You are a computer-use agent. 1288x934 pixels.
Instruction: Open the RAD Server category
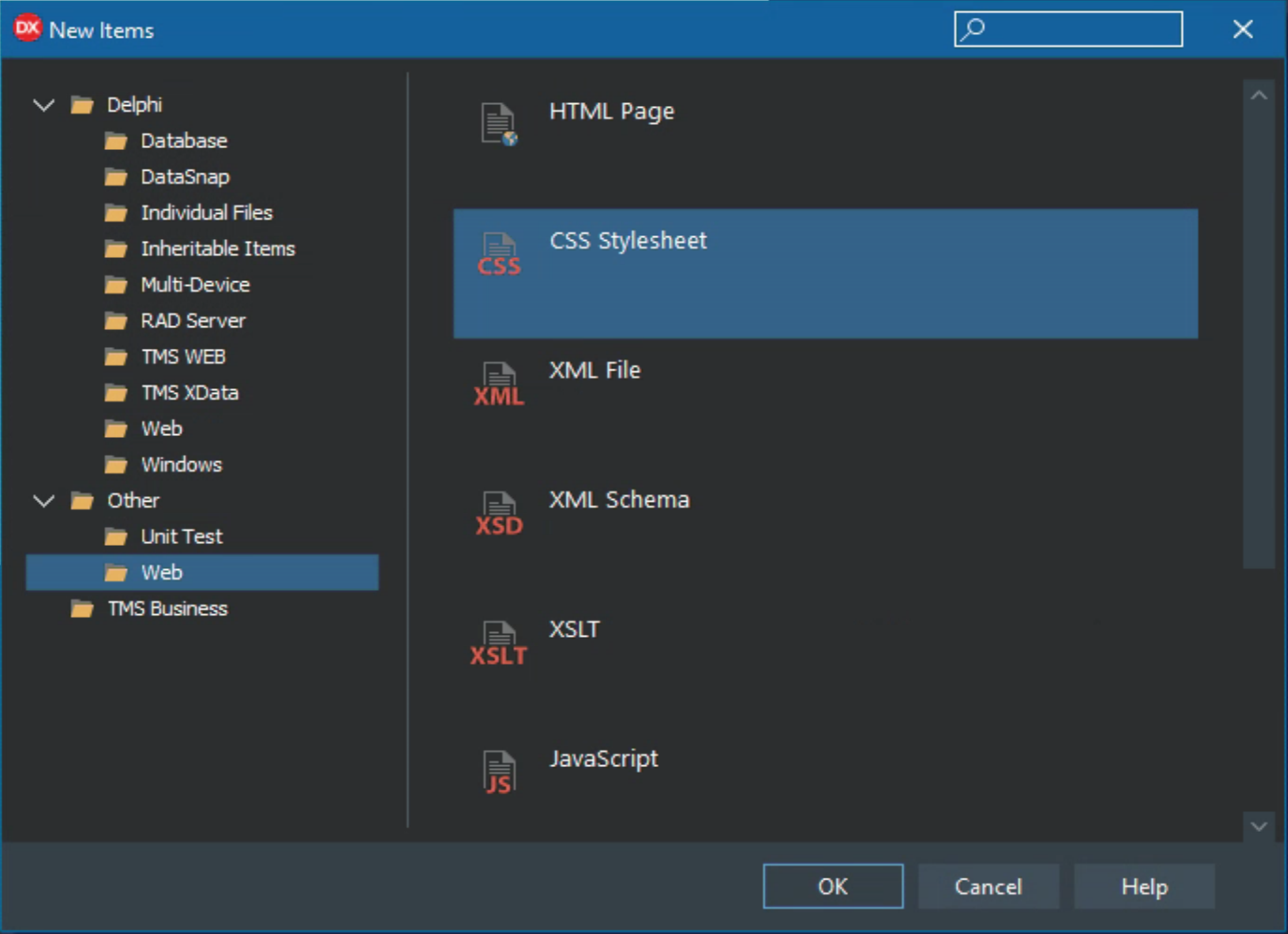pos(193,321)
